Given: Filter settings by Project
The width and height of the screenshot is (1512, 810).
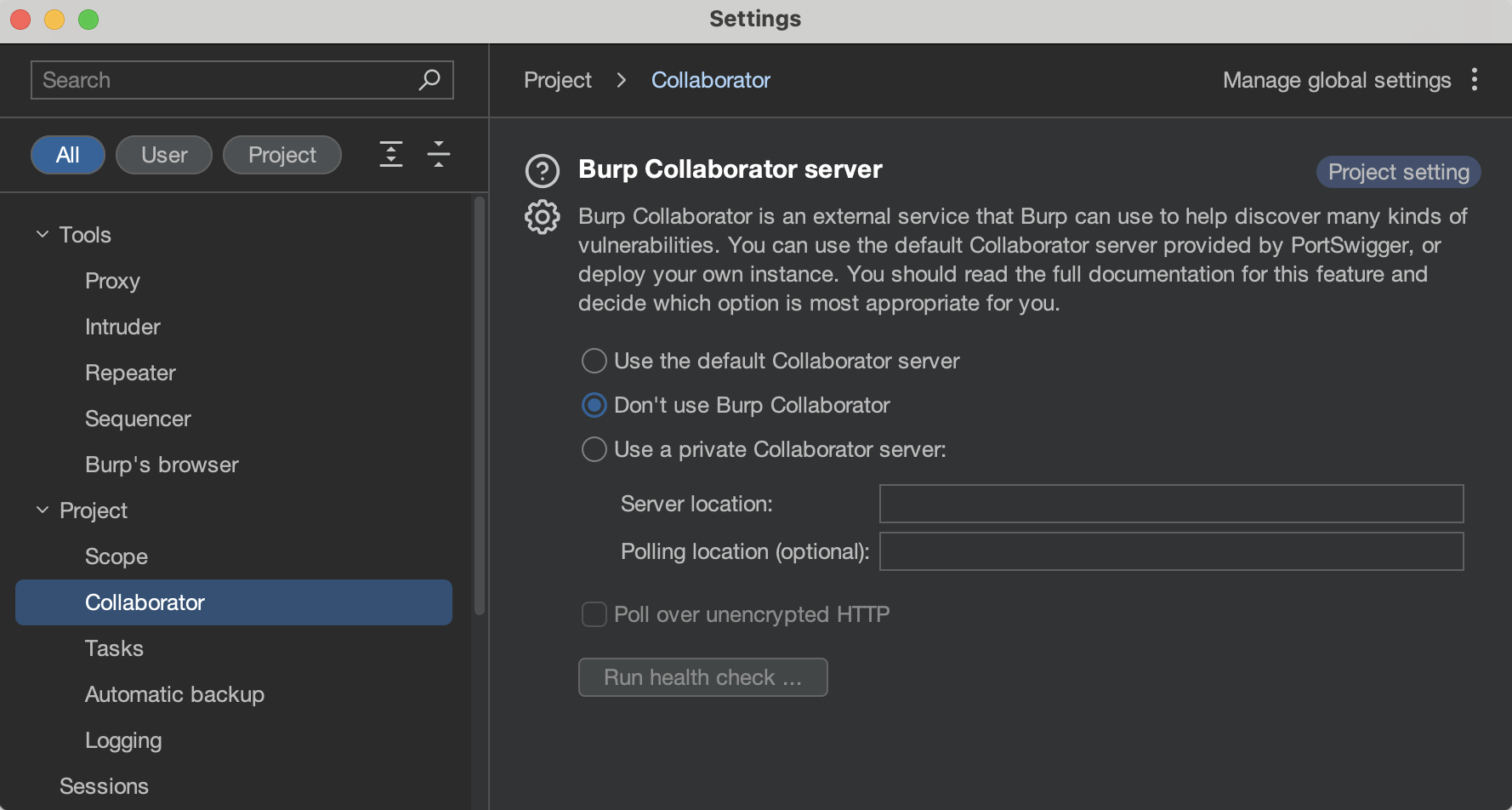Looking at the screenshot, I should tap(281, 155).
